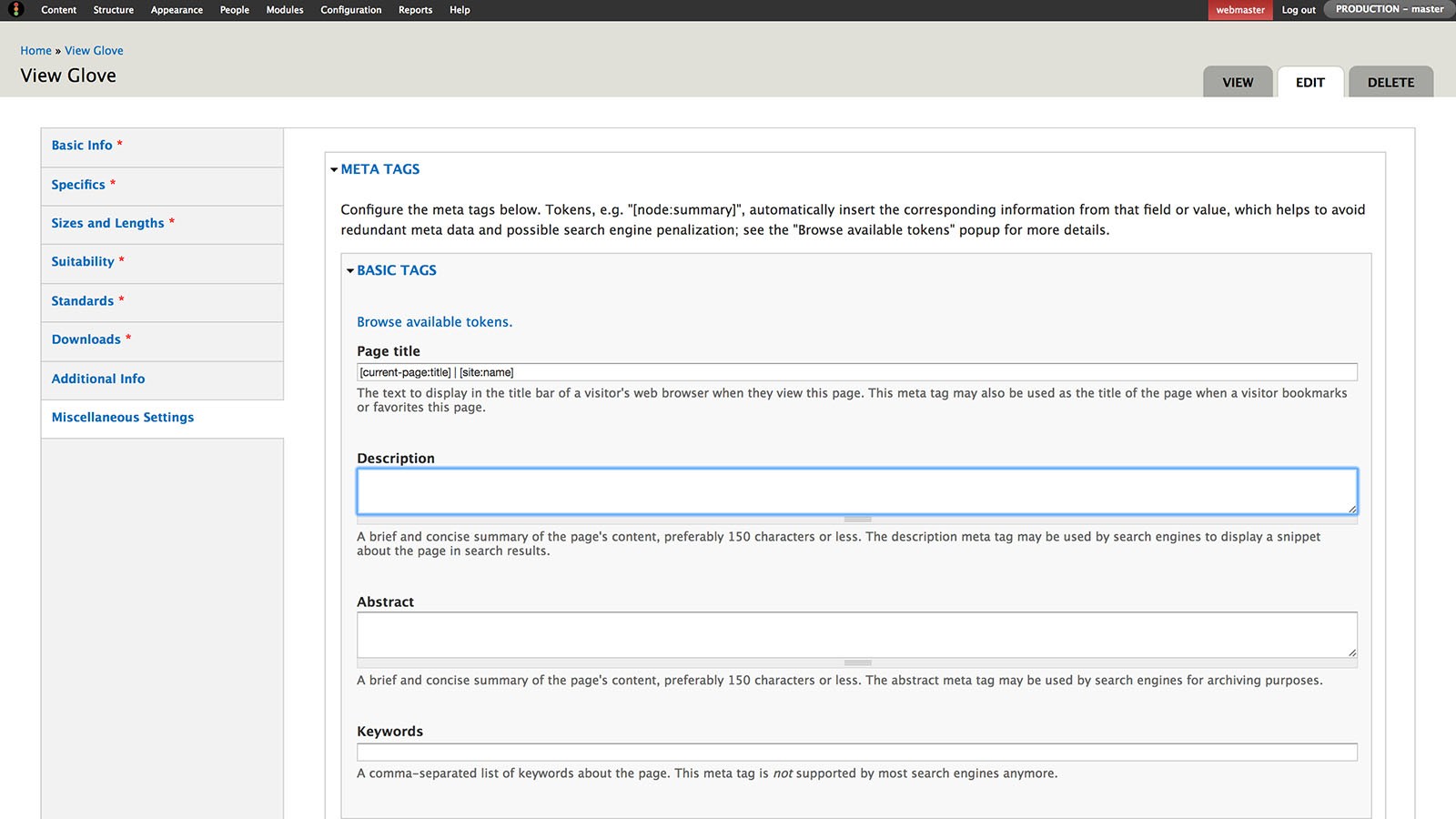Focus the Keywords input field
The height and width of the screenshot is (819, 1456).
point(857,753)
